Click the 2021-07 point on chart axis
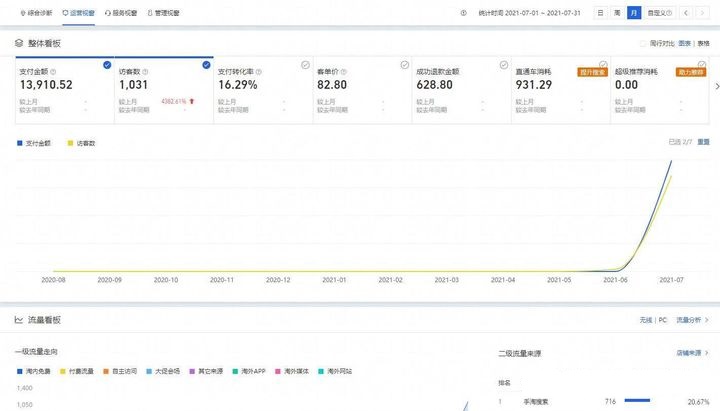Screen dimensions: 720x411 point(671,280)
